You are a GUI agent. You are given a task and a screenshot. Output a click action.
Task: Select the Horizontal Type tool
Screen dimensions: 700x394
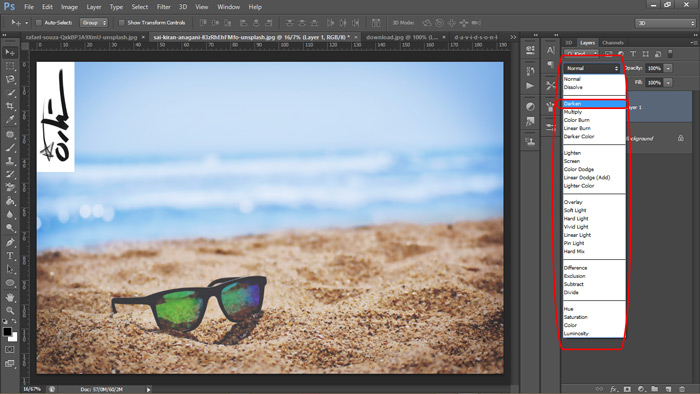click(10, 256)
